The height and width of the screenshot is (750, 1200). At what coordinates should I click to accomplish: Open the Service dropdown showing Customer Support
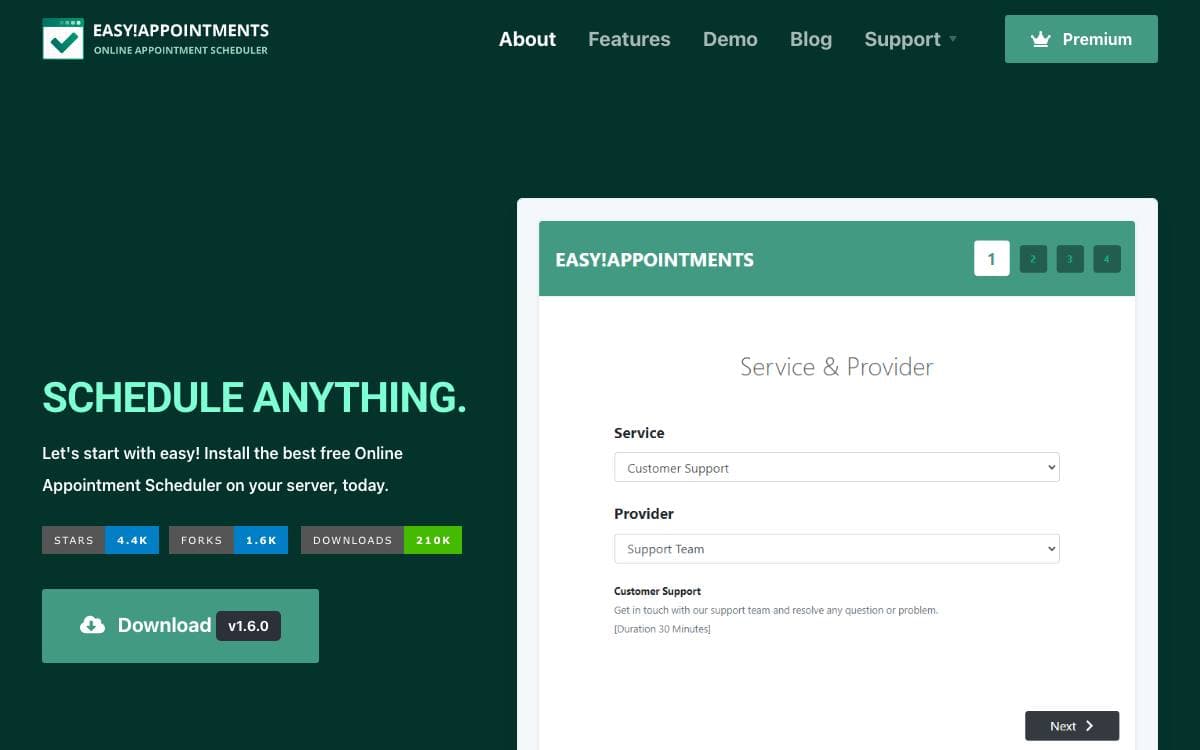pos(836,468)
